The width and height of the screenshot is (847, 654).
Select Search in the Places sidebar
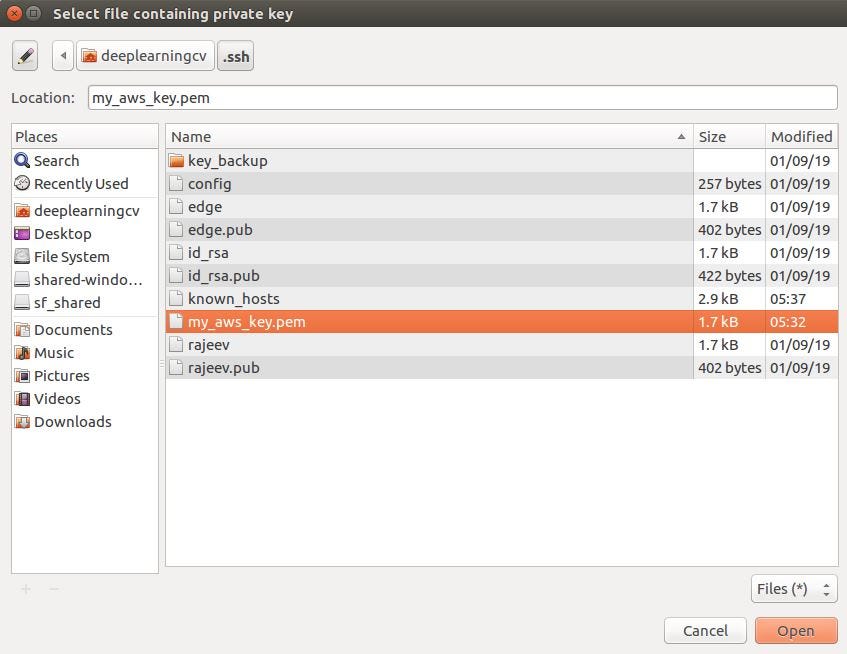click(x=55, y=160)
